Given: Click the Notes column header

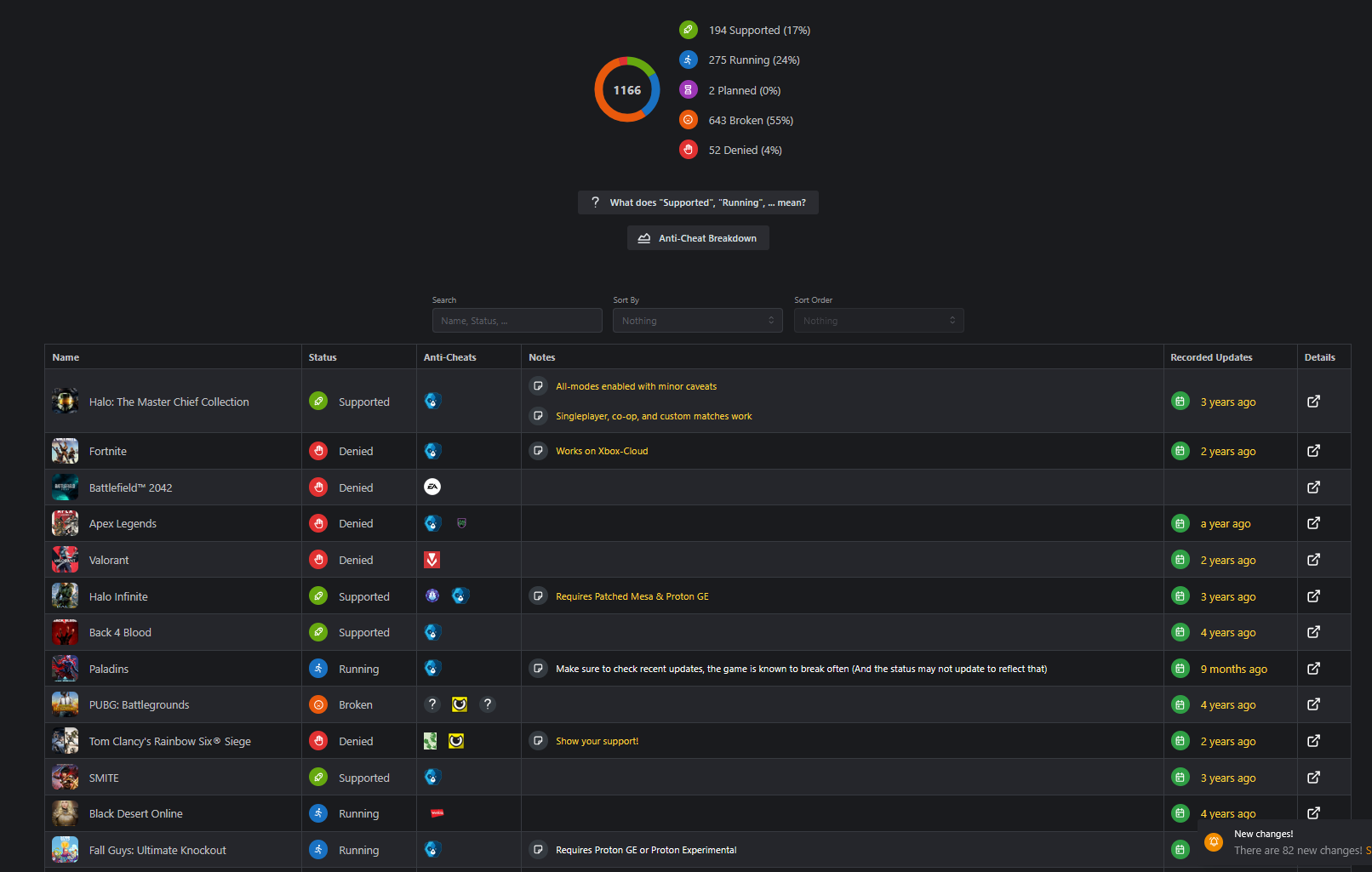Looking at the screenshot, I should pos(542,357).
